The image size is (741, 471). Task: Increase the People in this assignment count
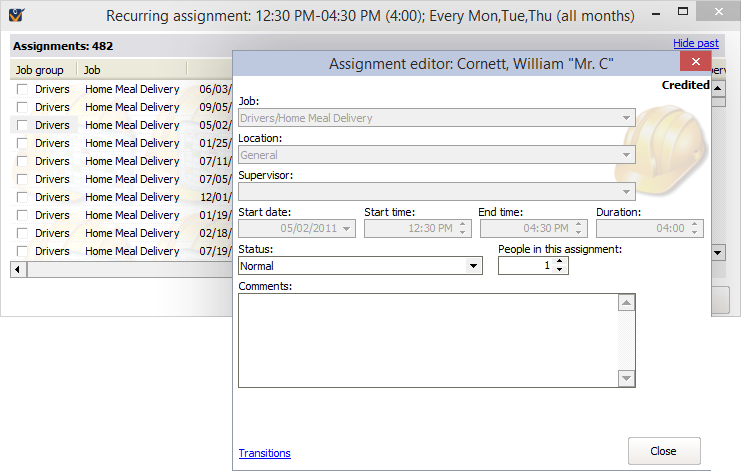(x=560, y=261)
